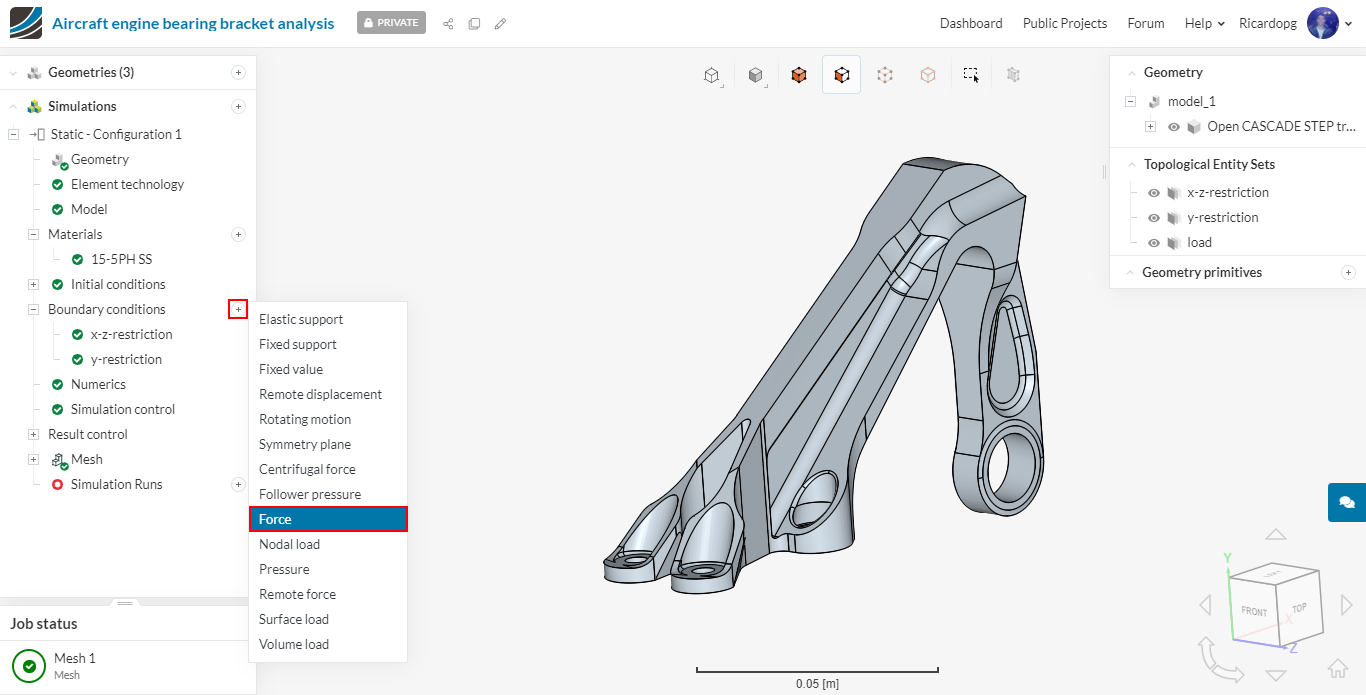The width and height of the screenshot is (1366, 695).
Task: Collapse the Static - Configuration 1 tree node
Action: [14, 135]
